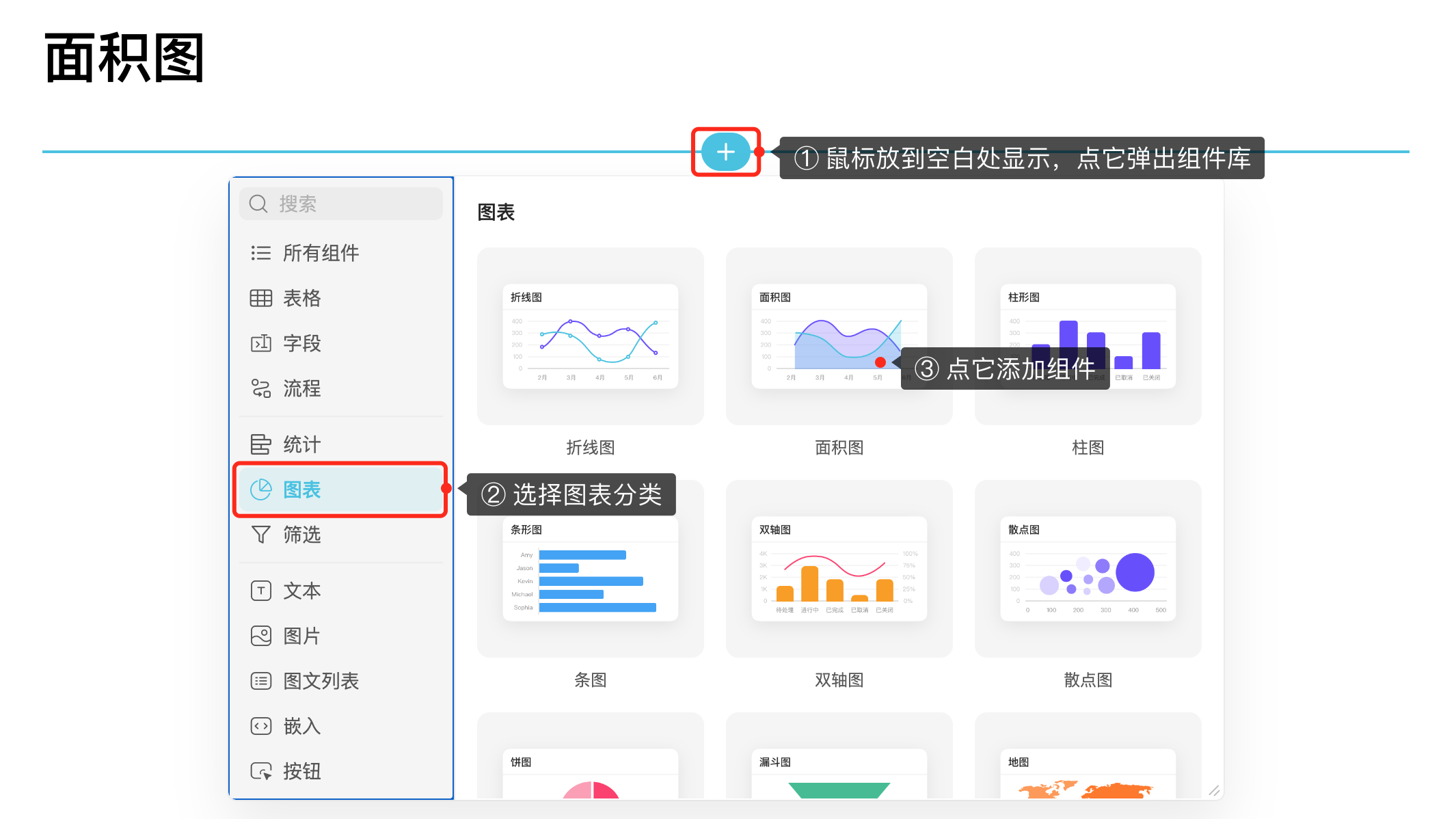Select the 图表 category label
The height and width of the screenshot is (819, 1456).
[x=301, y=489]
